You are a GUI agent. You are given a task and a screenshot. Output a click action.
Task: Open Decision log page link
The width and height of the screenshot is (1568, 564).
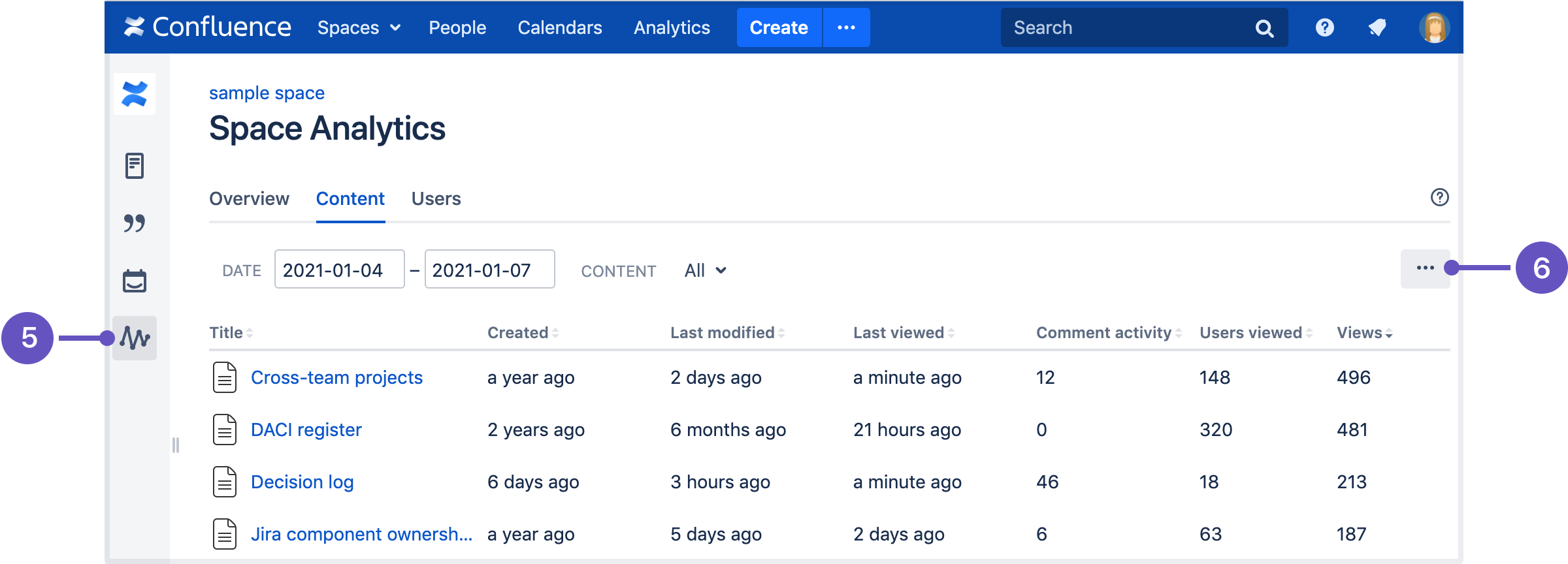point(302,482)
